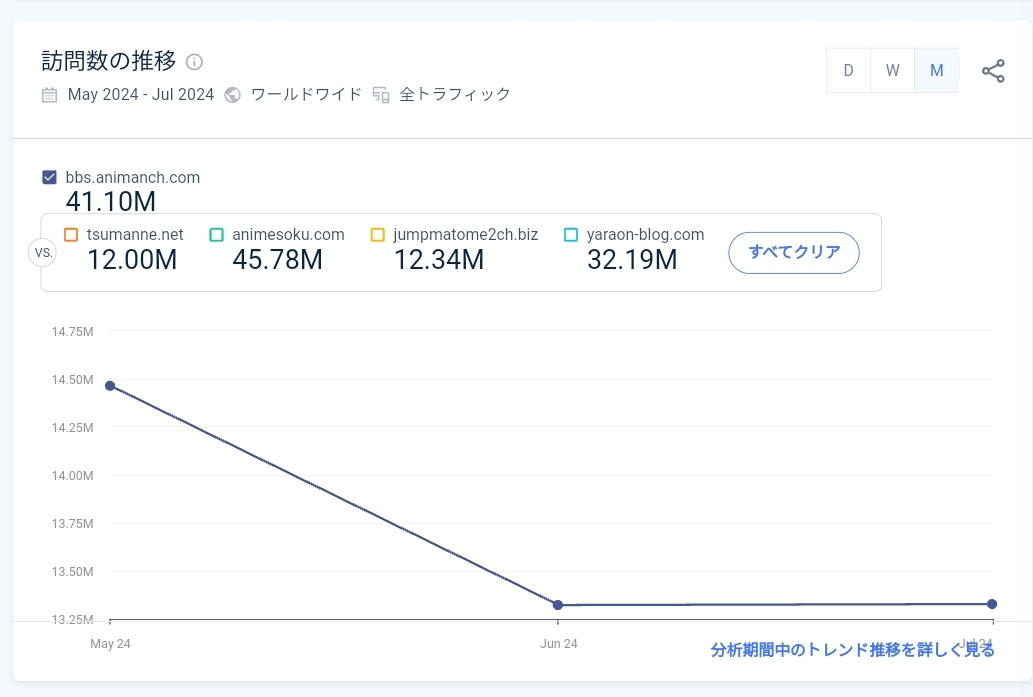This screenshot has width=1033, height=697.
Task: Switch to daily D view
Action: (848, 71)
